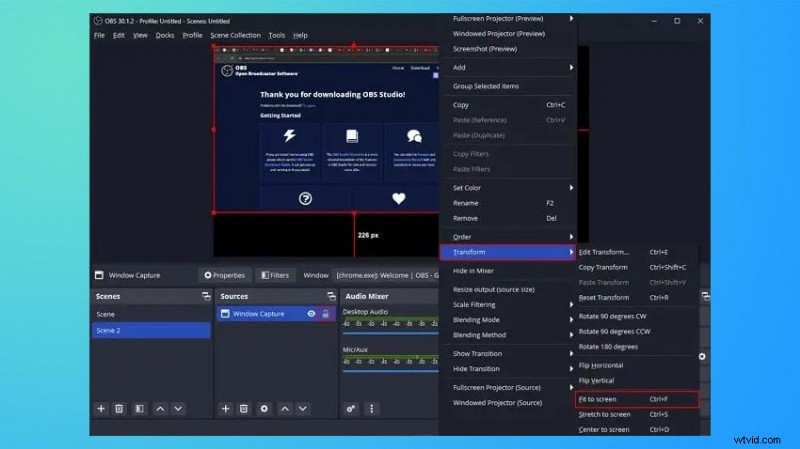
Task: Expand the Set Color submenu
Action: [x=571, y=188]
